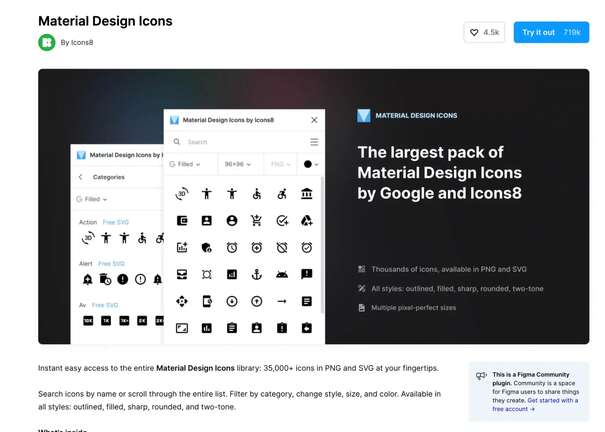Select the alarm on check icon
605x432 pixels.
pos(307,247)
